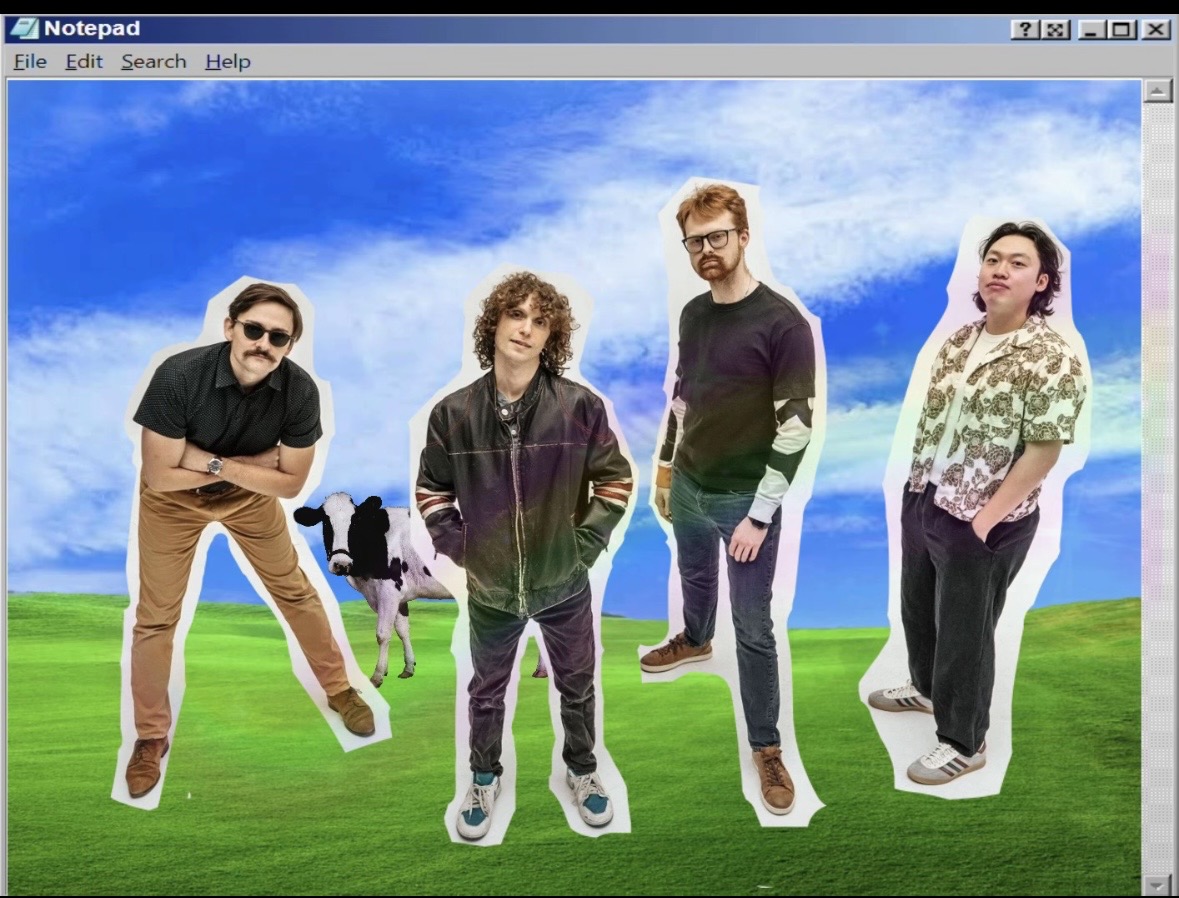Maximize the Notepad window
The width and height of the screenshot is (1179, 898).
1122,29
